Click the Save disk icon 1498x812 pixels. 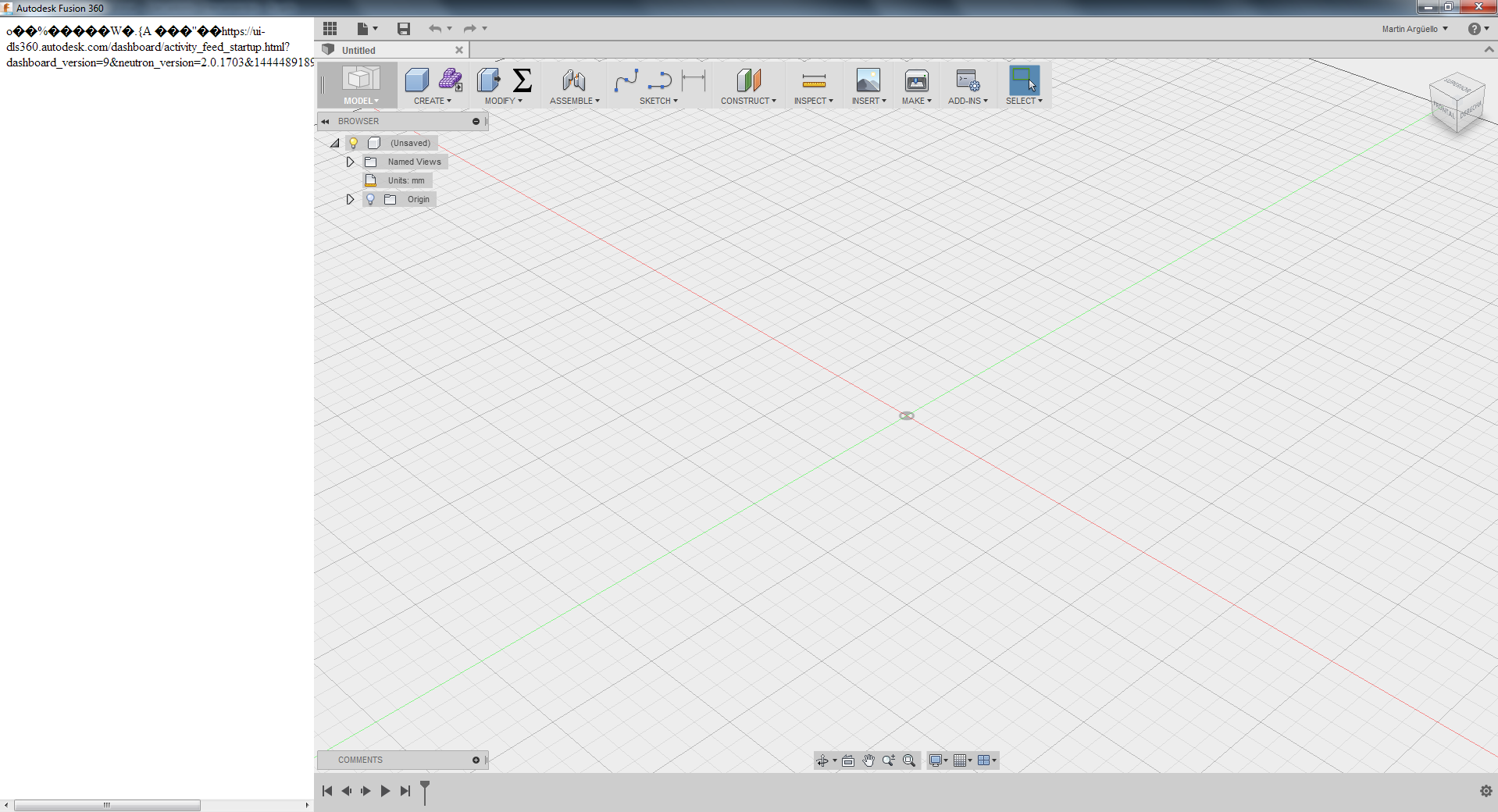click(x=404, y=29)
